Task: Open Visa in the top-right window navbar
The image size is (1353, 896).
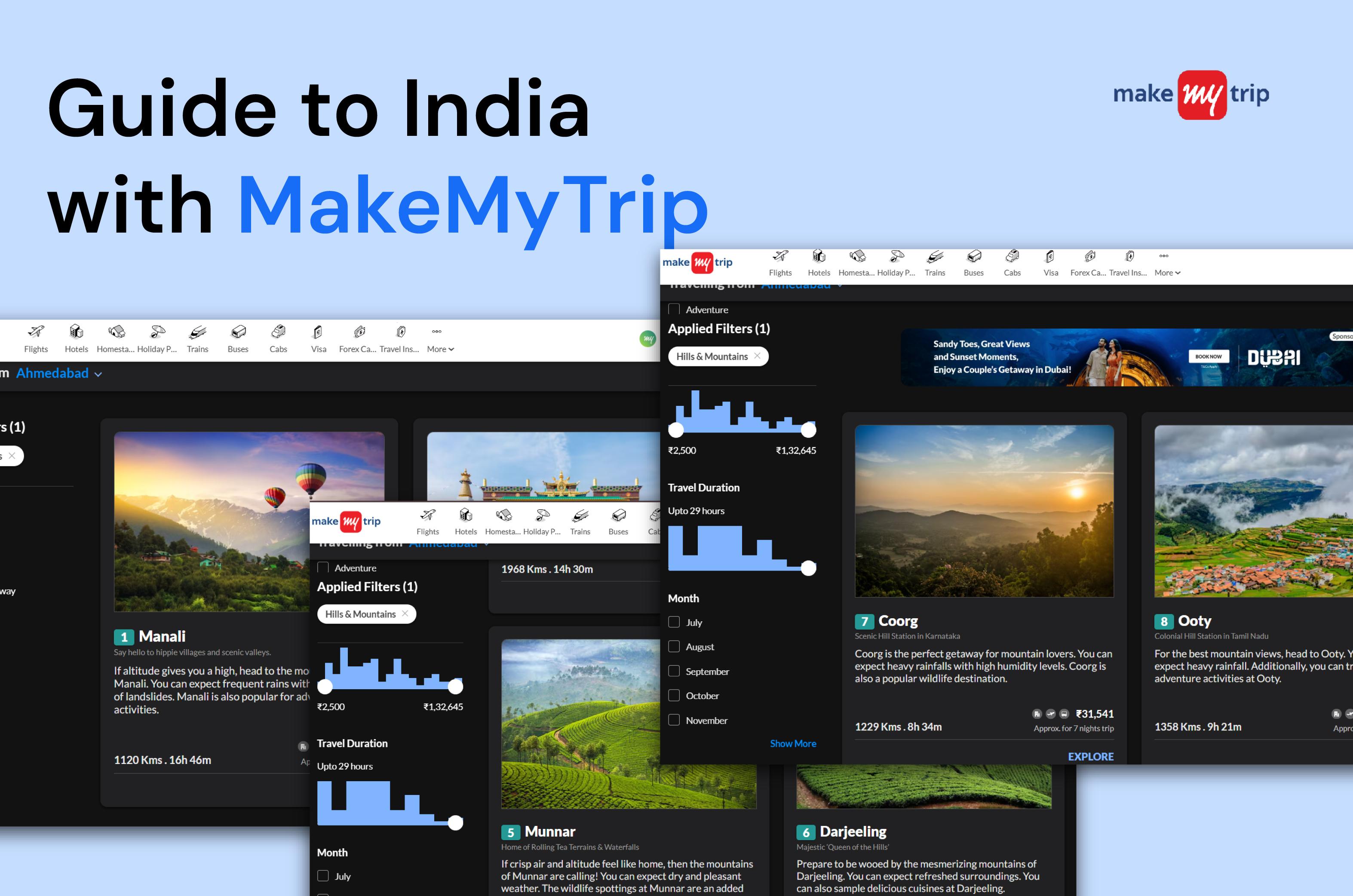Action: click(x=1050, y=264)
